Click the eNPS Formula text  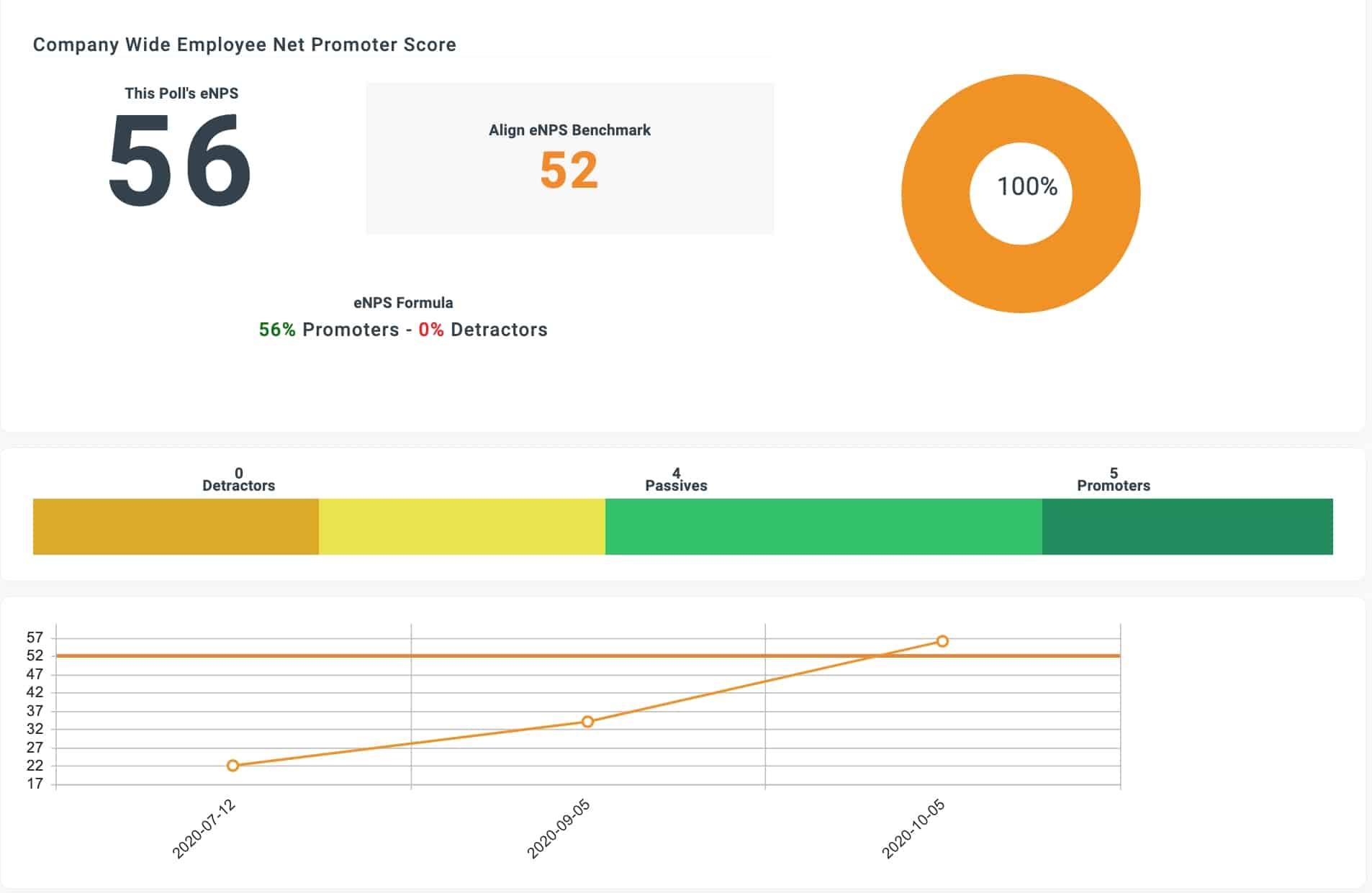click(402, 302)
